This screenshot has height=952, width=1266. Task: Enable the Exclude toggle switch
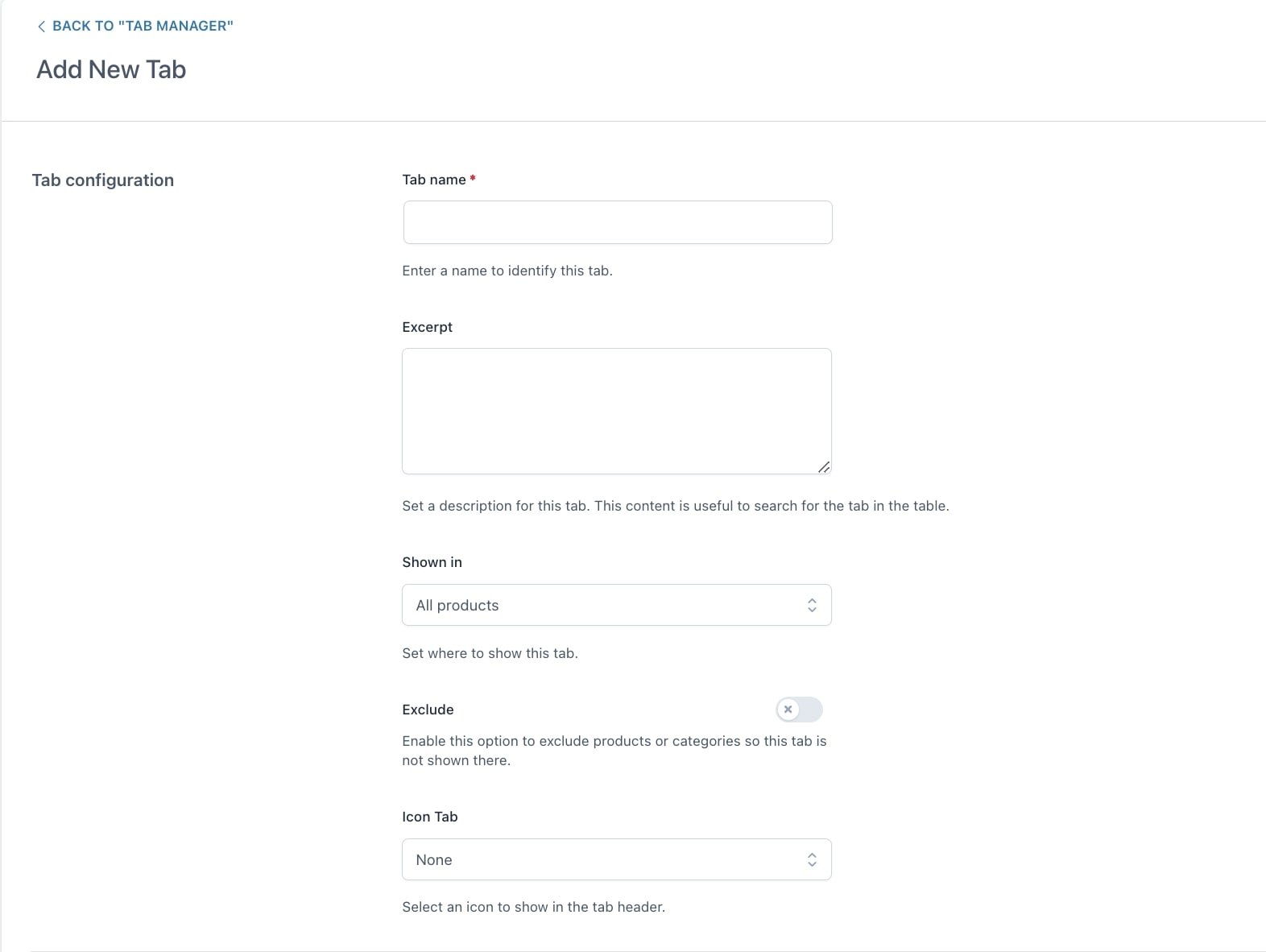799,710
